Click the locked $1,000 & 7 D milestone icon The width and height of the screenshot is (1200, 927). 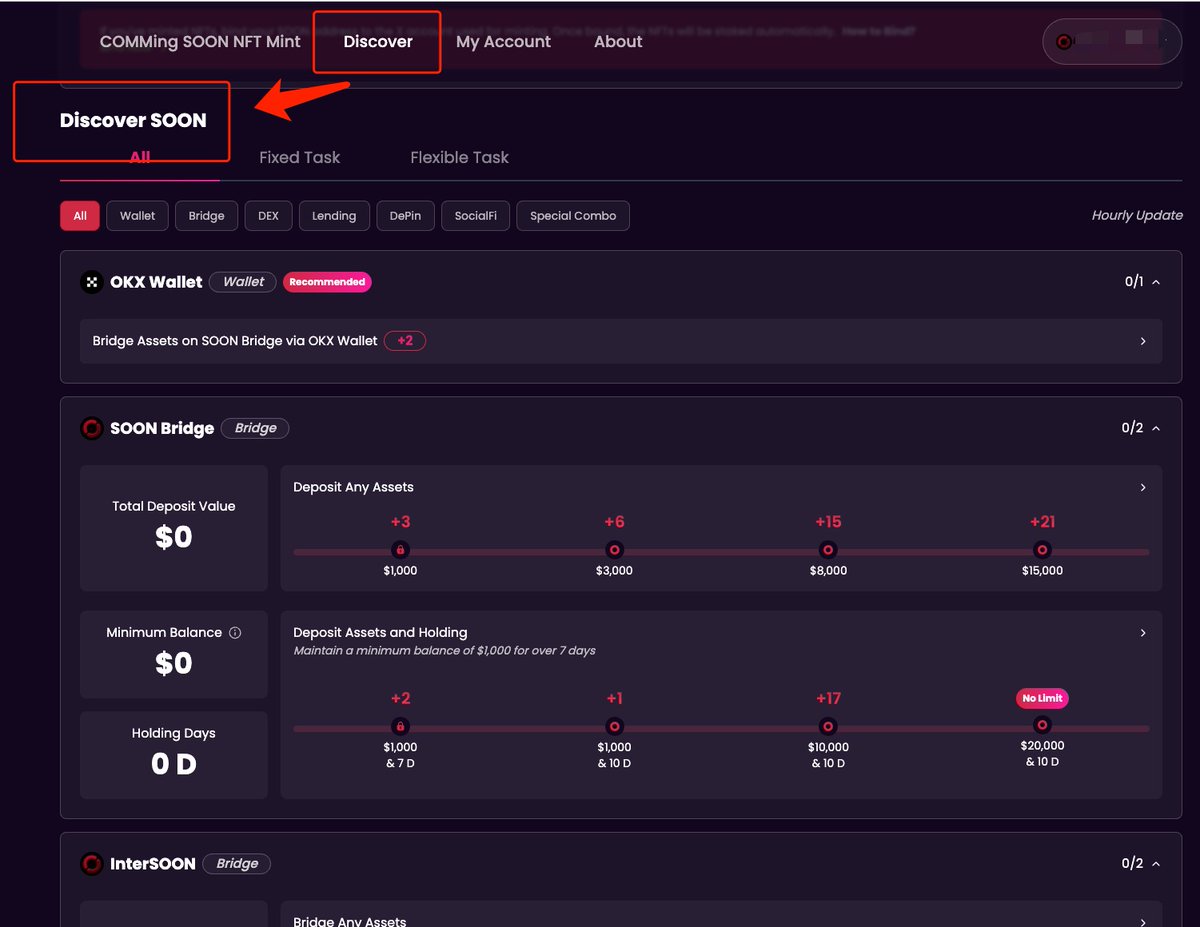[400, 727]
